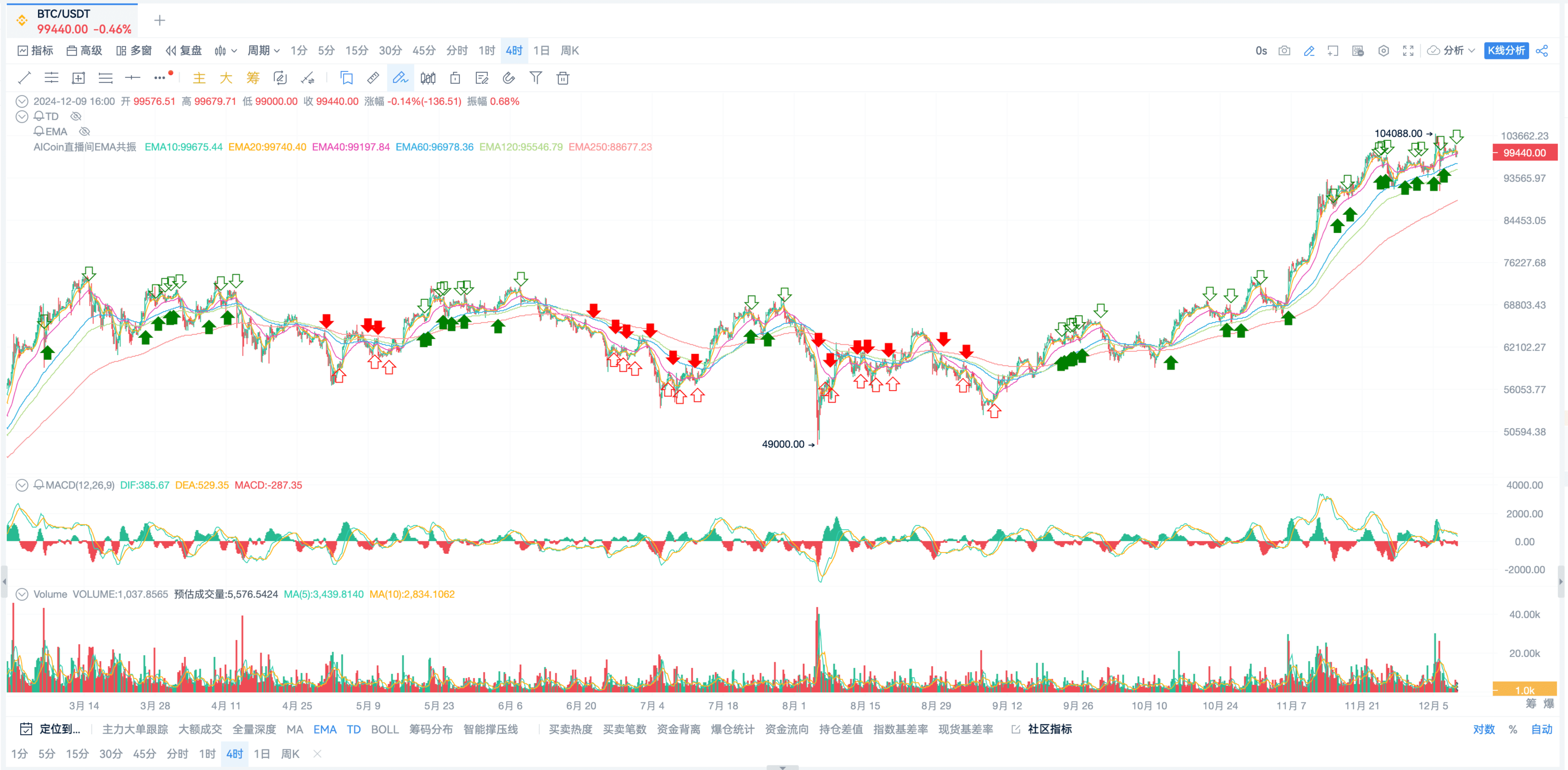Collapse the Volume panel

22,594
